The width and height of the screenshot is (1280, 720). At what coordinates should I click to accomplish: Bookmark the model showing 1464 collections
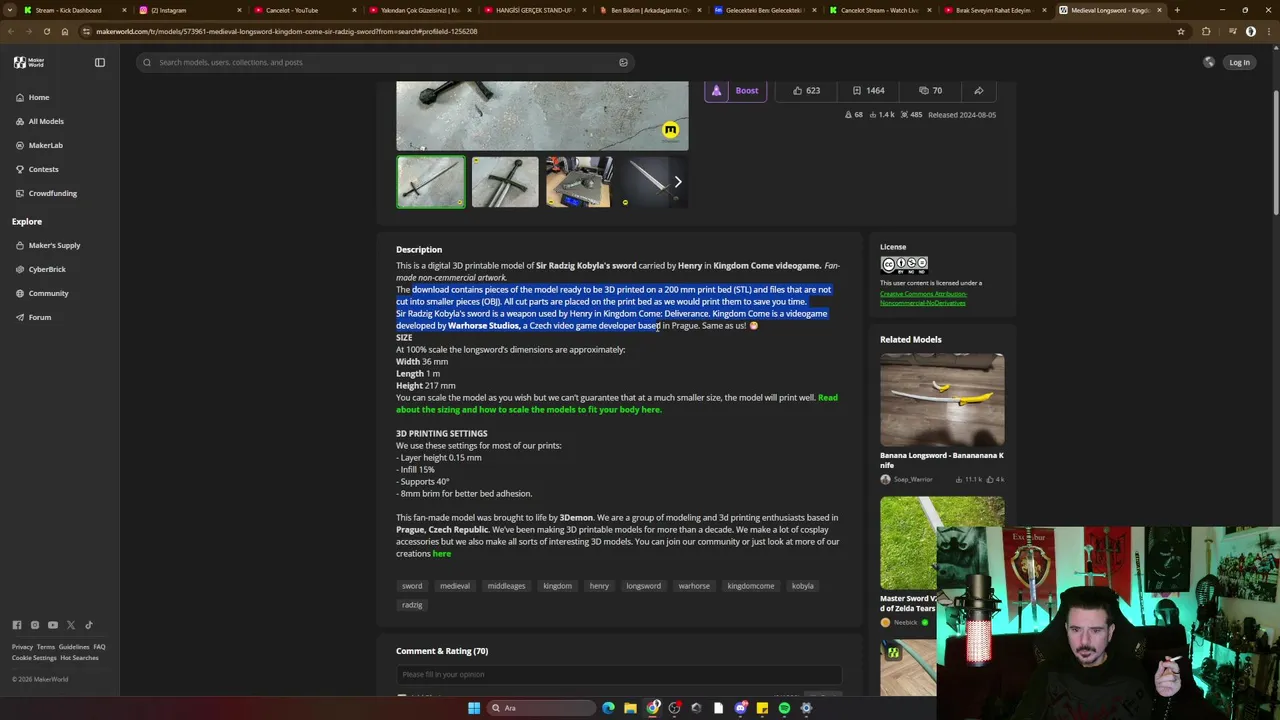tap(868, 90)
